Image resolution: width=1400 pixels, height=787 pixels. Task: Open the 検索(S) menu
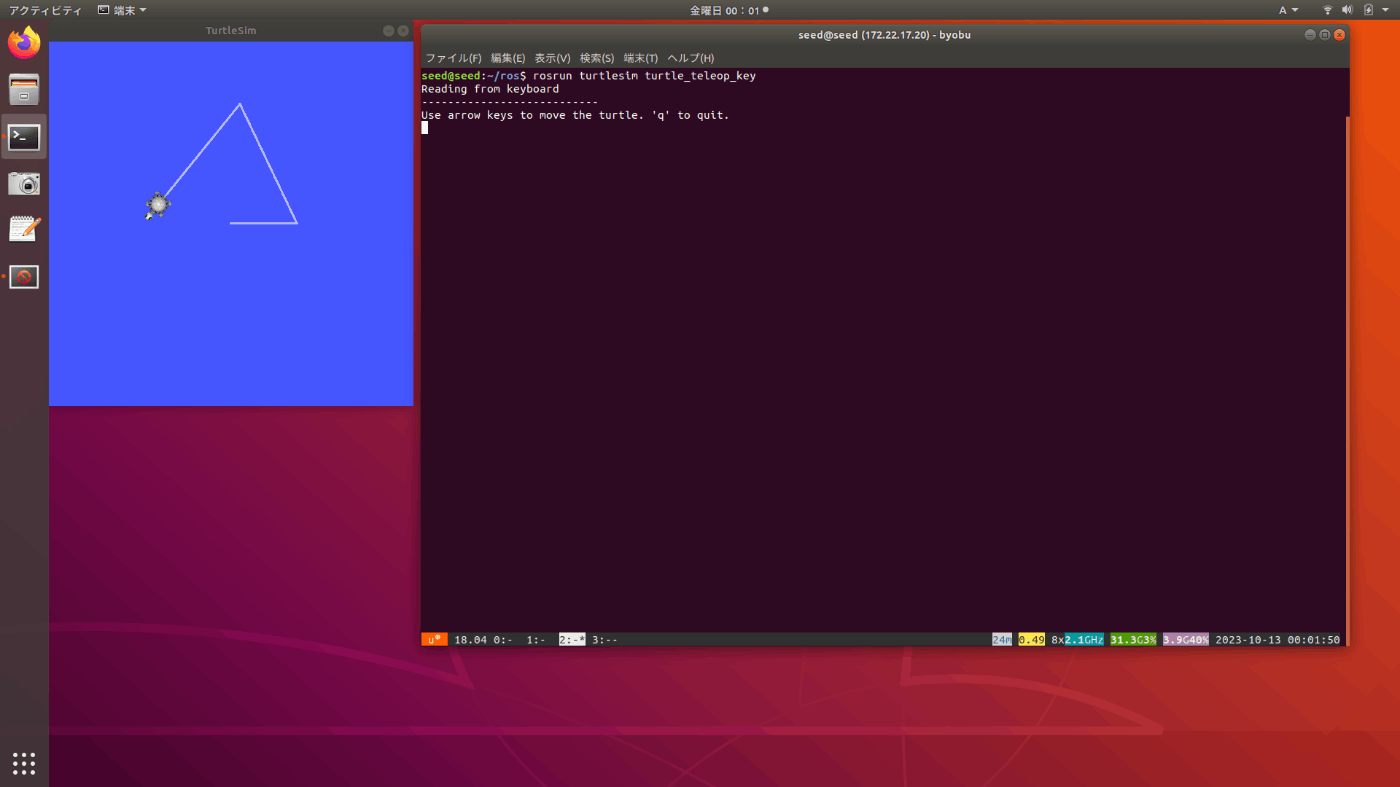click(x=597, y=58)
